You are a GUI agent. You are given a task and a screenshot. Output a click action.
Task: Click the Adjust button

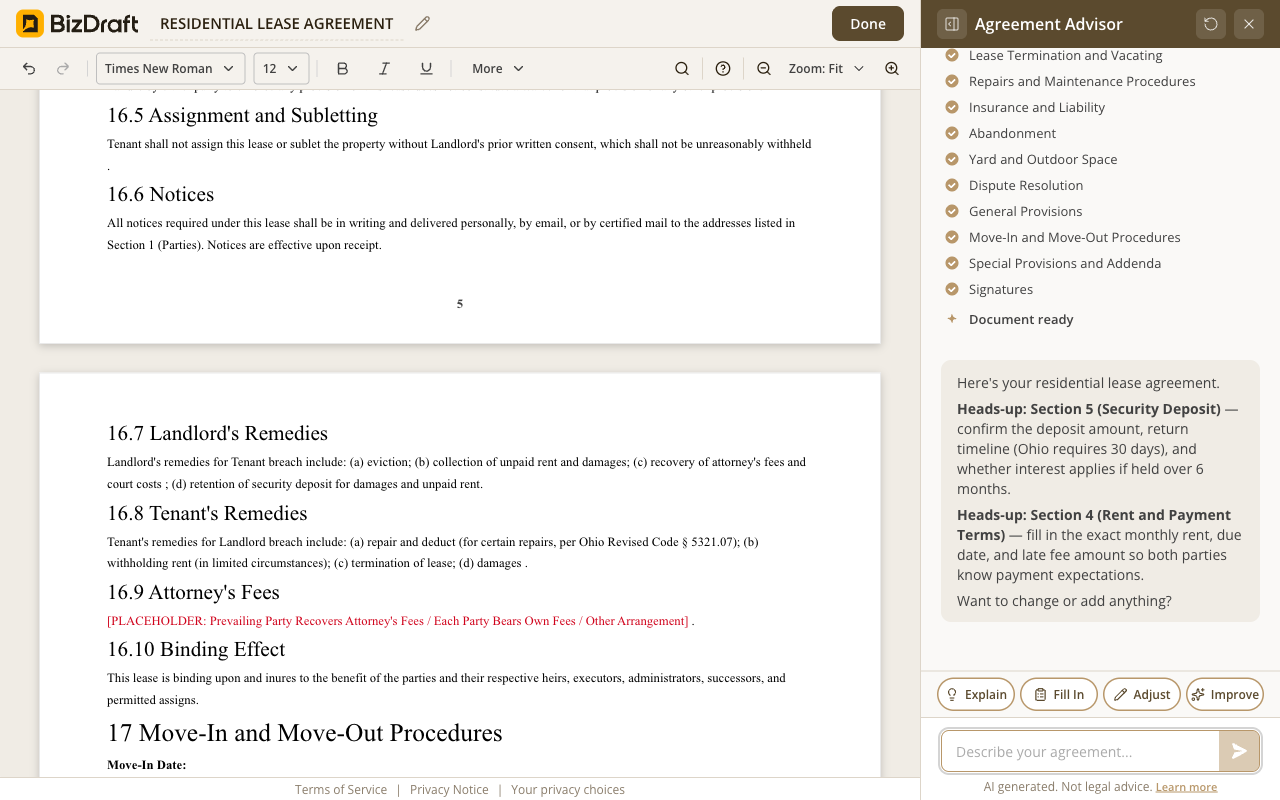click(1142, 694)
